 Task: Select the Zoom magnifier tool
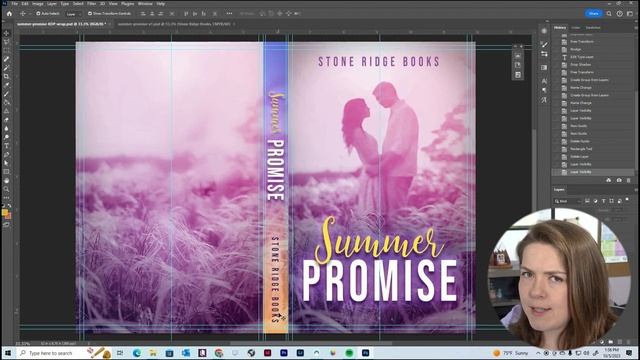click(x=6, y=189)
